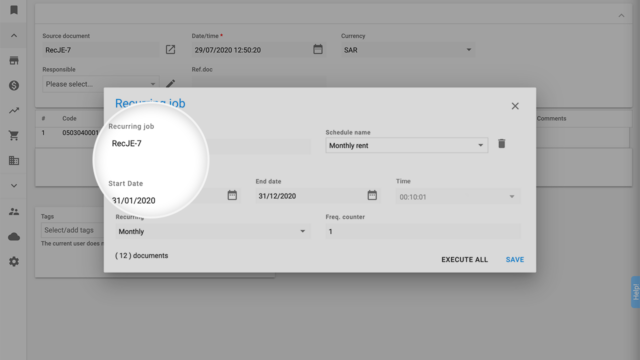Click the (12) documents text
This screenshot has width=640, height=360.
141,256
